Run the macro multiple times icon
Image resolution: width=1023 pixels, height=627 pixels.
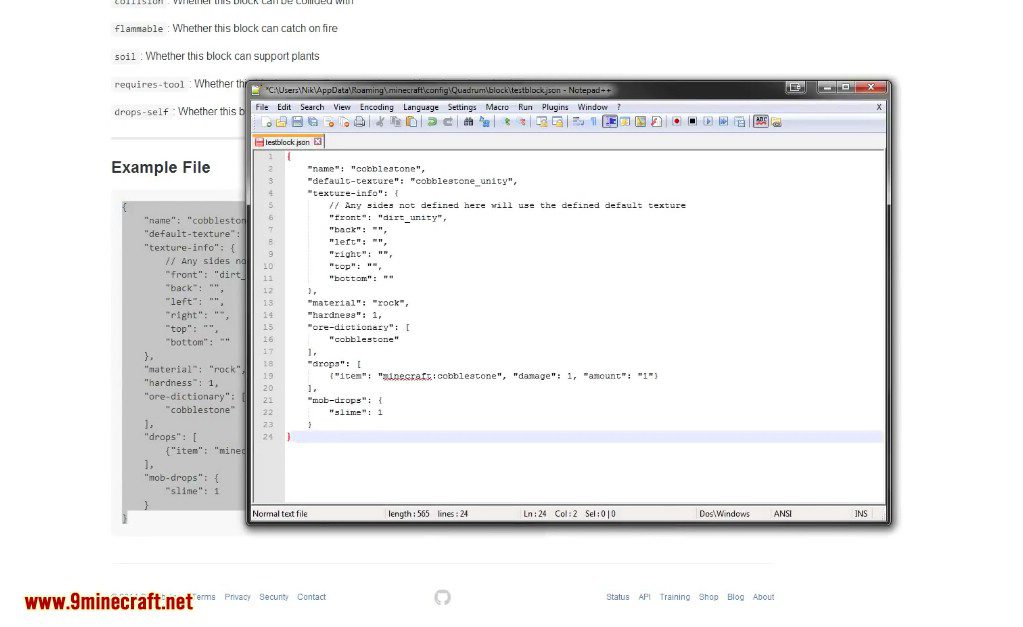coord(724,122)
